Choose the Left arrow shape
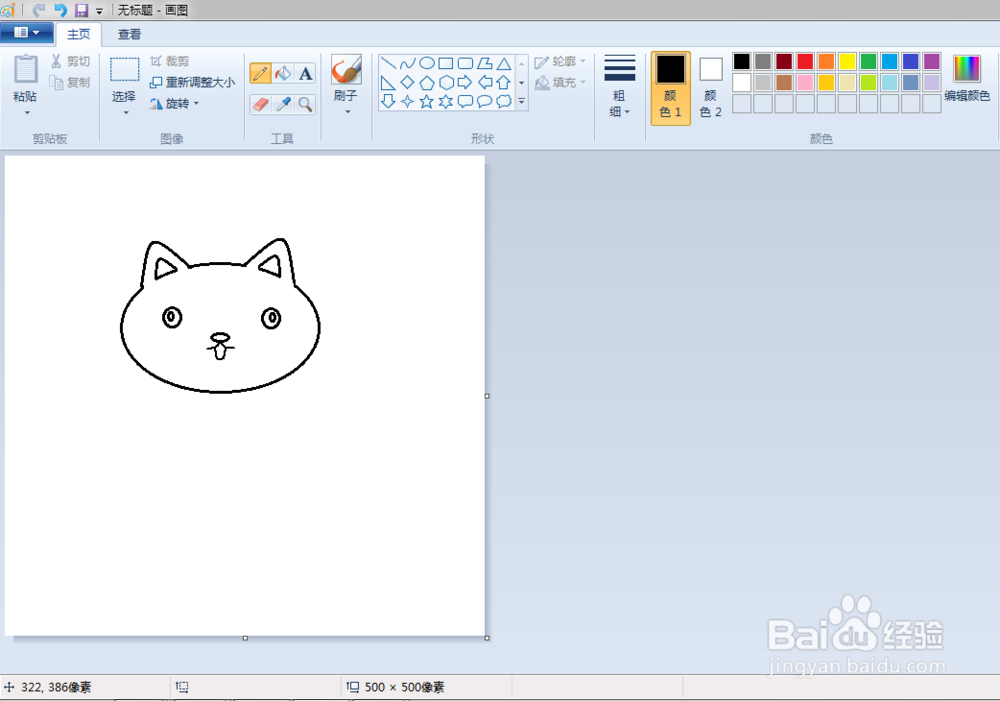 [485, 82]
